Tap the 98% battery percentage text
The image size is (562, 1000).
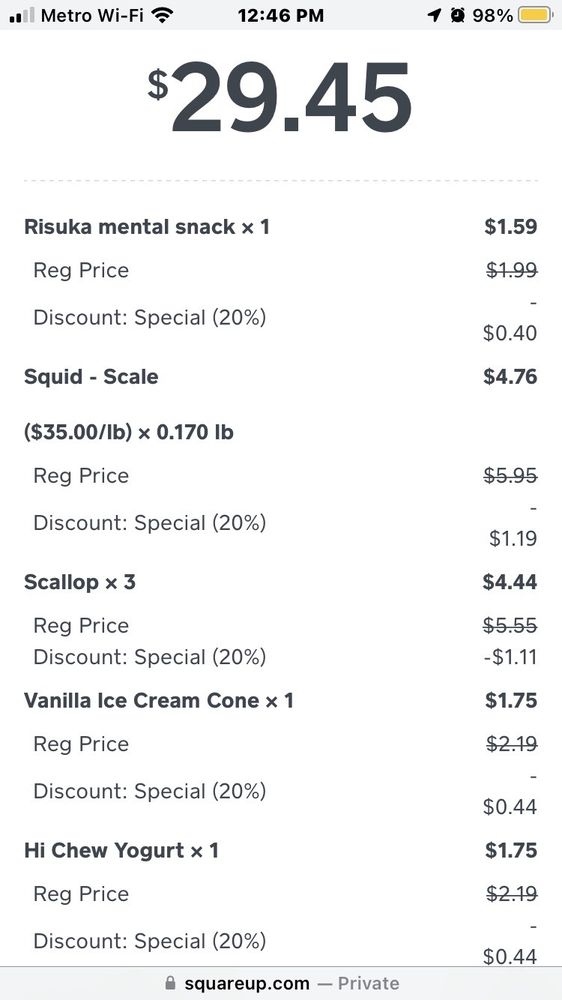click(492, 15)
